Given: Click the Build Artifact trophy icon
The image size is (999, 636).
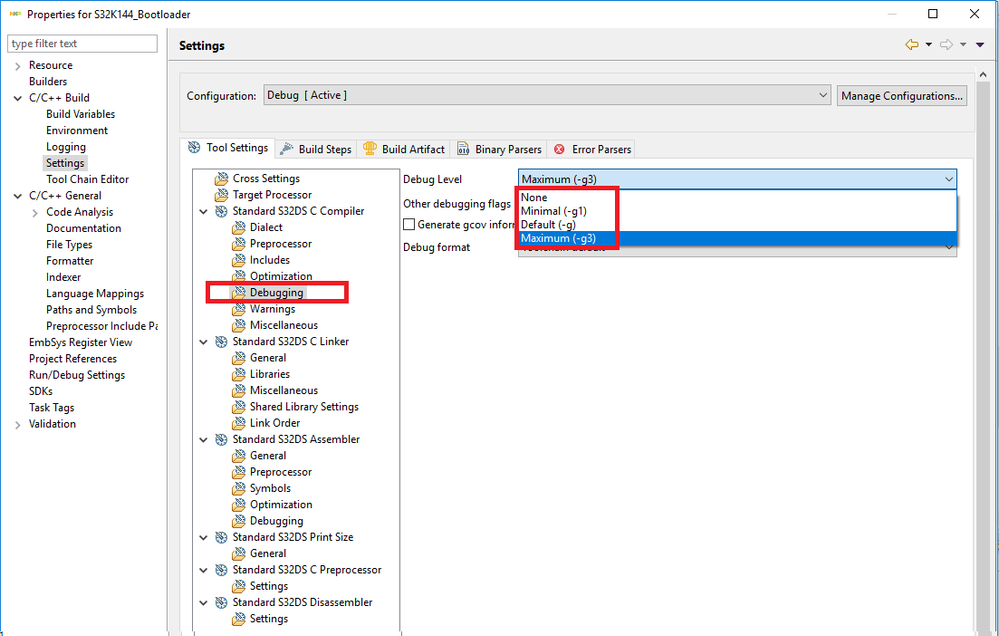Looking at the screenshot, I should coord(370,148).
